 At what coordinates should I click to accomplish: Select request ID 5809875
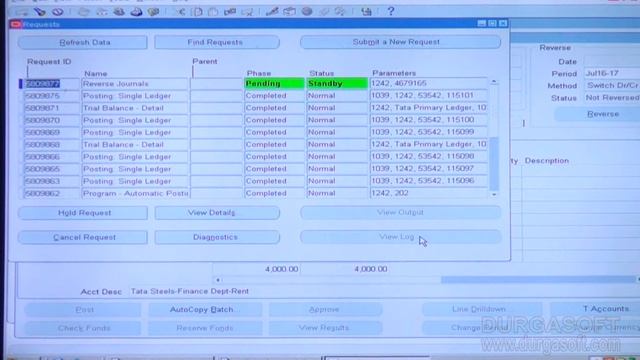click(52, 96)
